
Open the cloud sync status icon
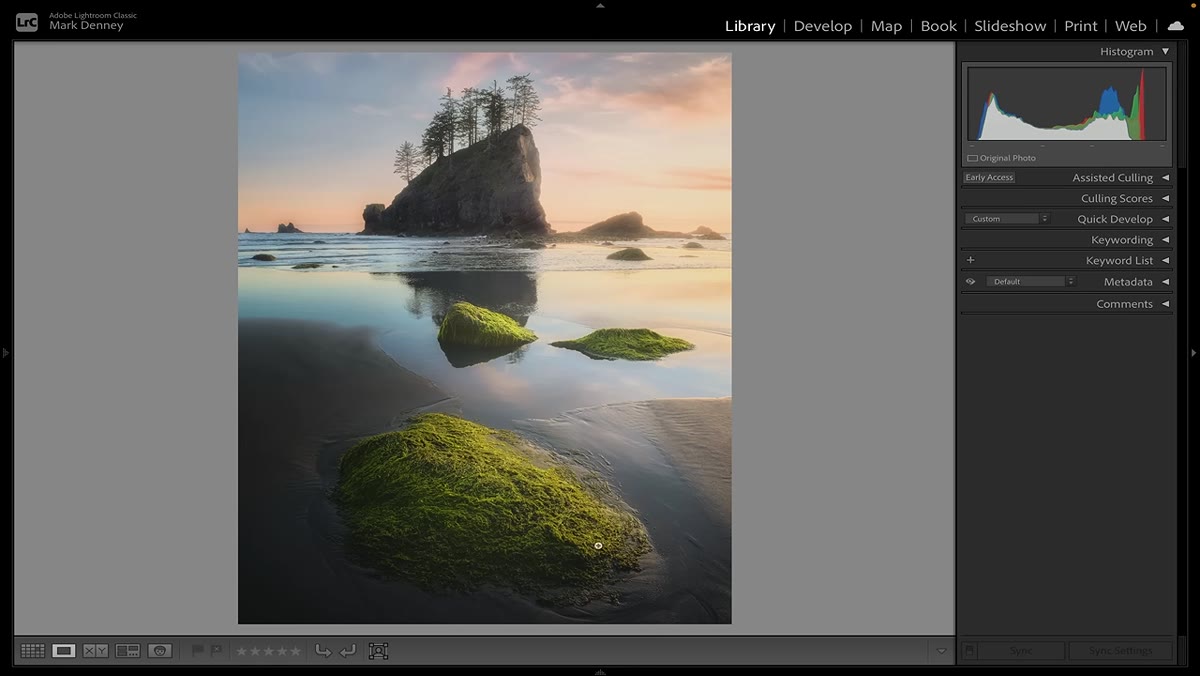(x=1175, y=26)
